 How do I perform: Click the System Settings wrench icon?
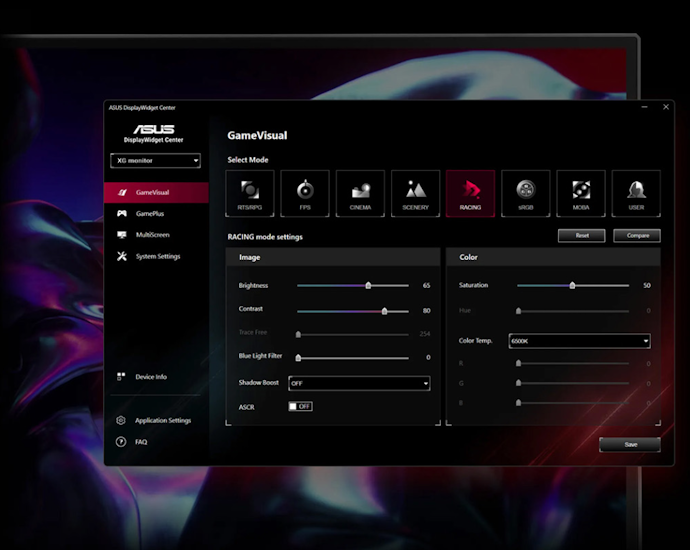(122, 256)
